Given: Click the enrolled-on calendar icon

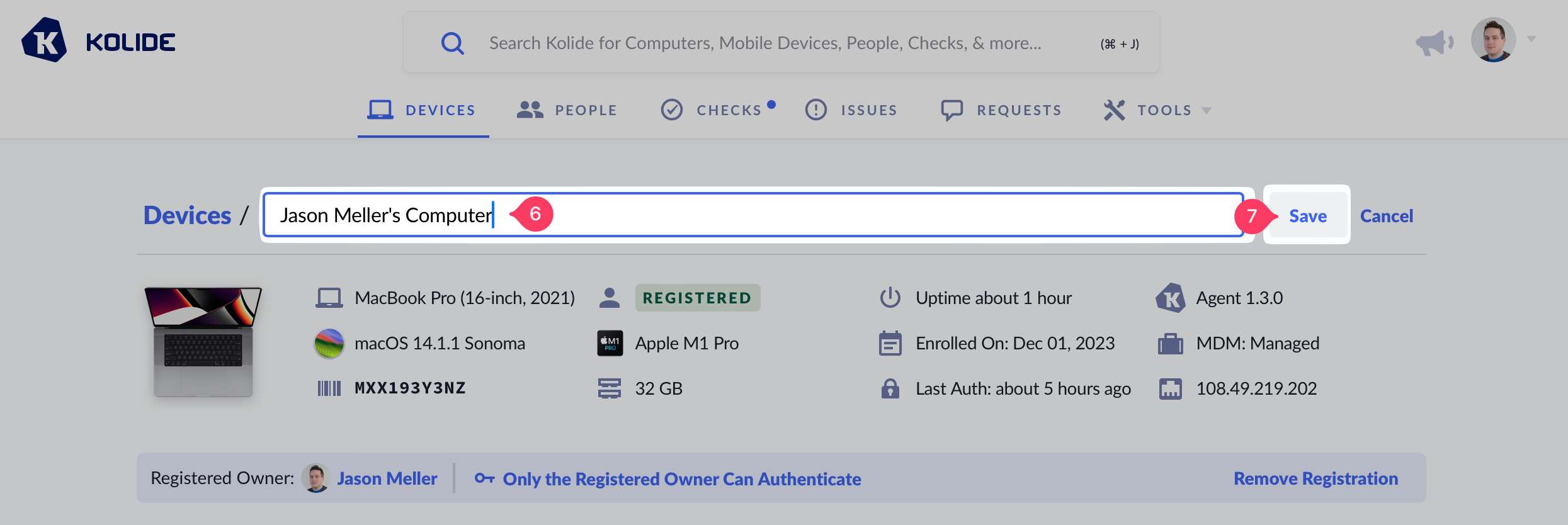Looking at the screenshot, I should click(x=890, y=343).
